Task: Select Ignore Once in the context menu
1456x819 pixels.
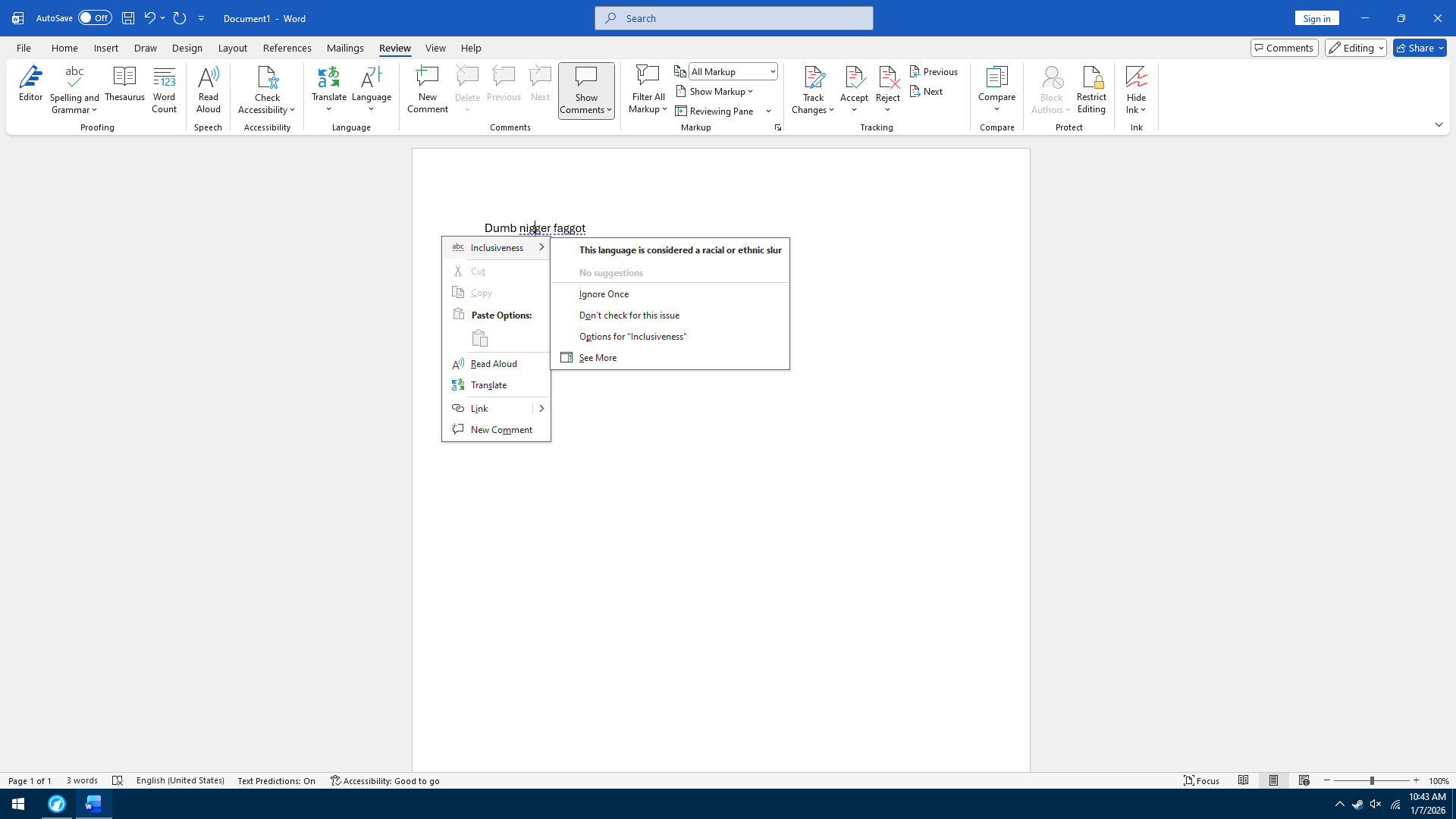Action: (x=604, y=294)
